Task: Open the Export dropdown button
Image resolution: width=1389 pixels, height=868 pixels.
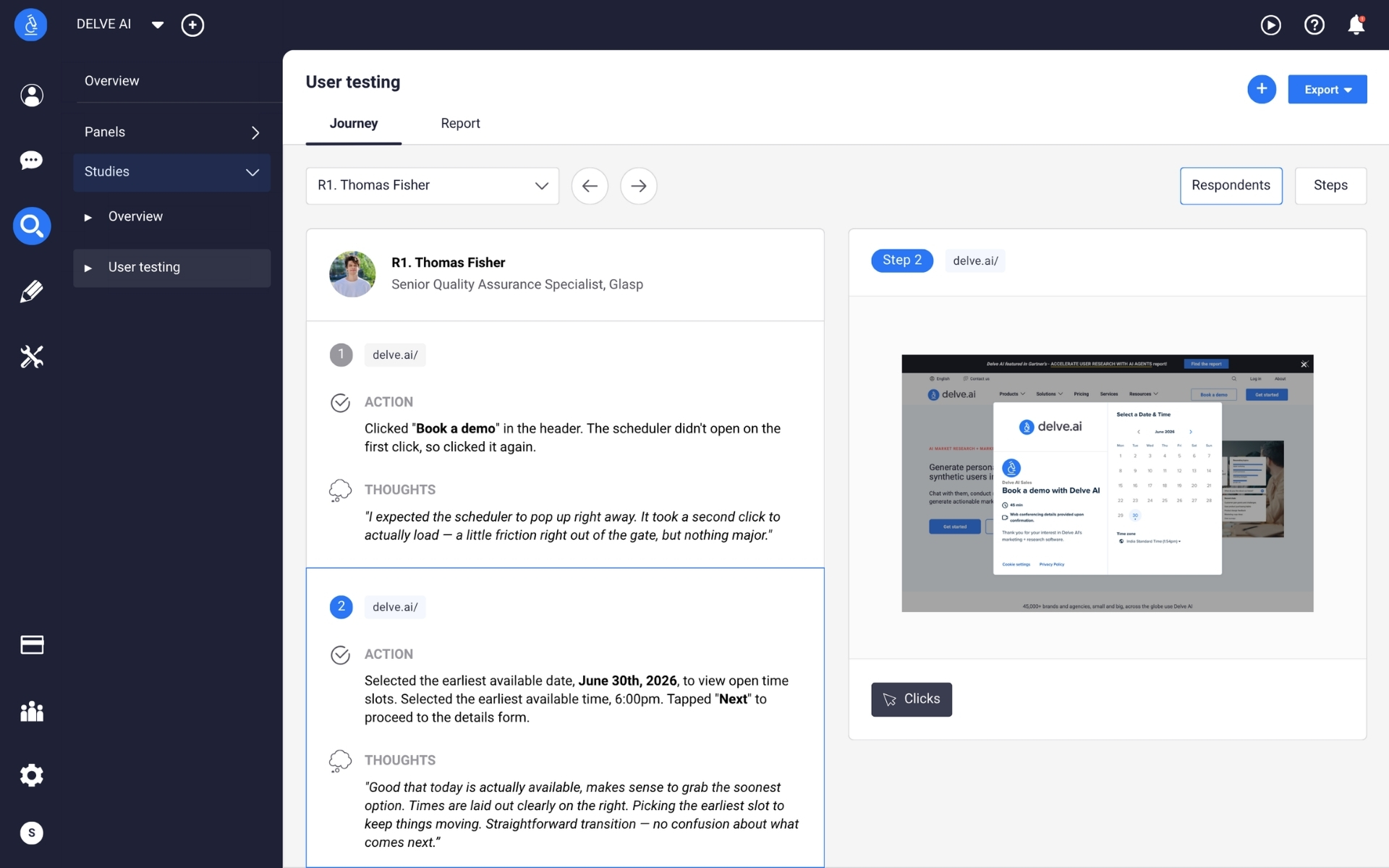Action: click(x=1327, y=90)
